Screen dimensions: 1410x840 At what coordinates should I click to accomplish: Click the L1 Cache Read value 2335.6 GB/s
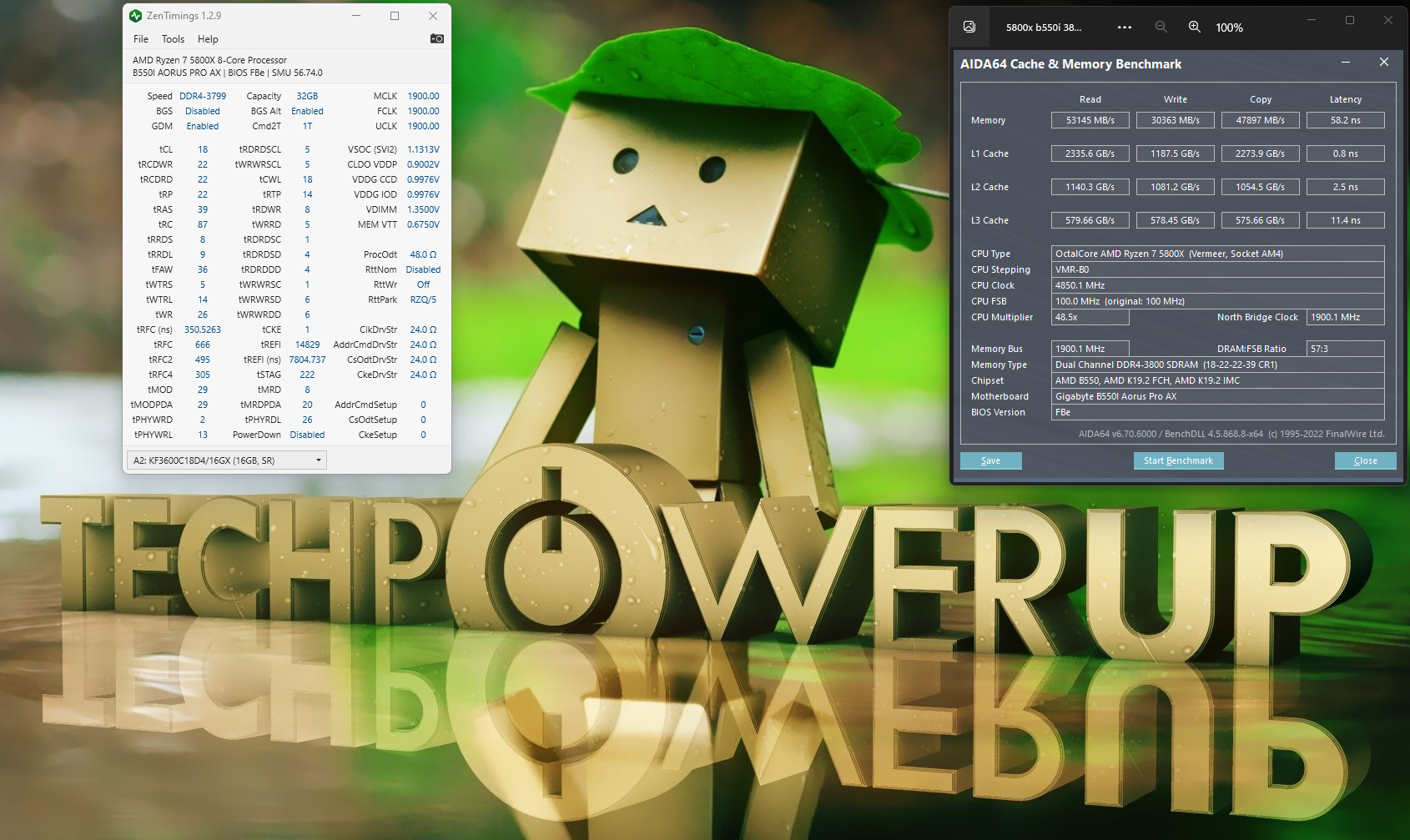(1090, 153)
